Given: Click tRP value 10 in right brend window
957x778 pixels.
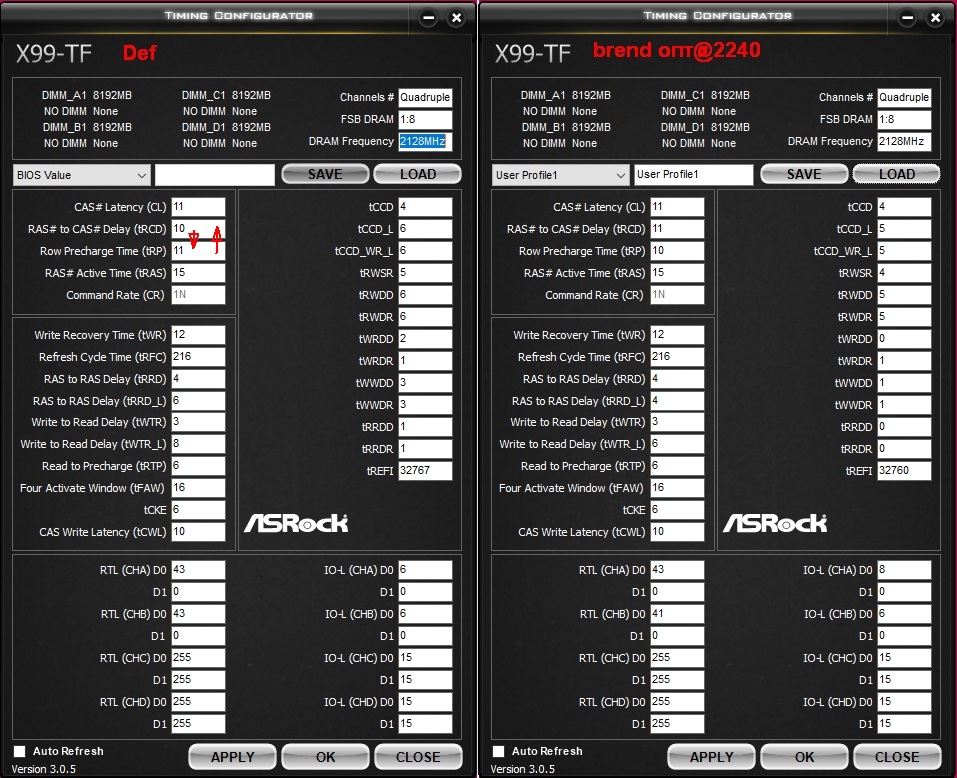Looking at the screenshot, I should click(677, 251).
